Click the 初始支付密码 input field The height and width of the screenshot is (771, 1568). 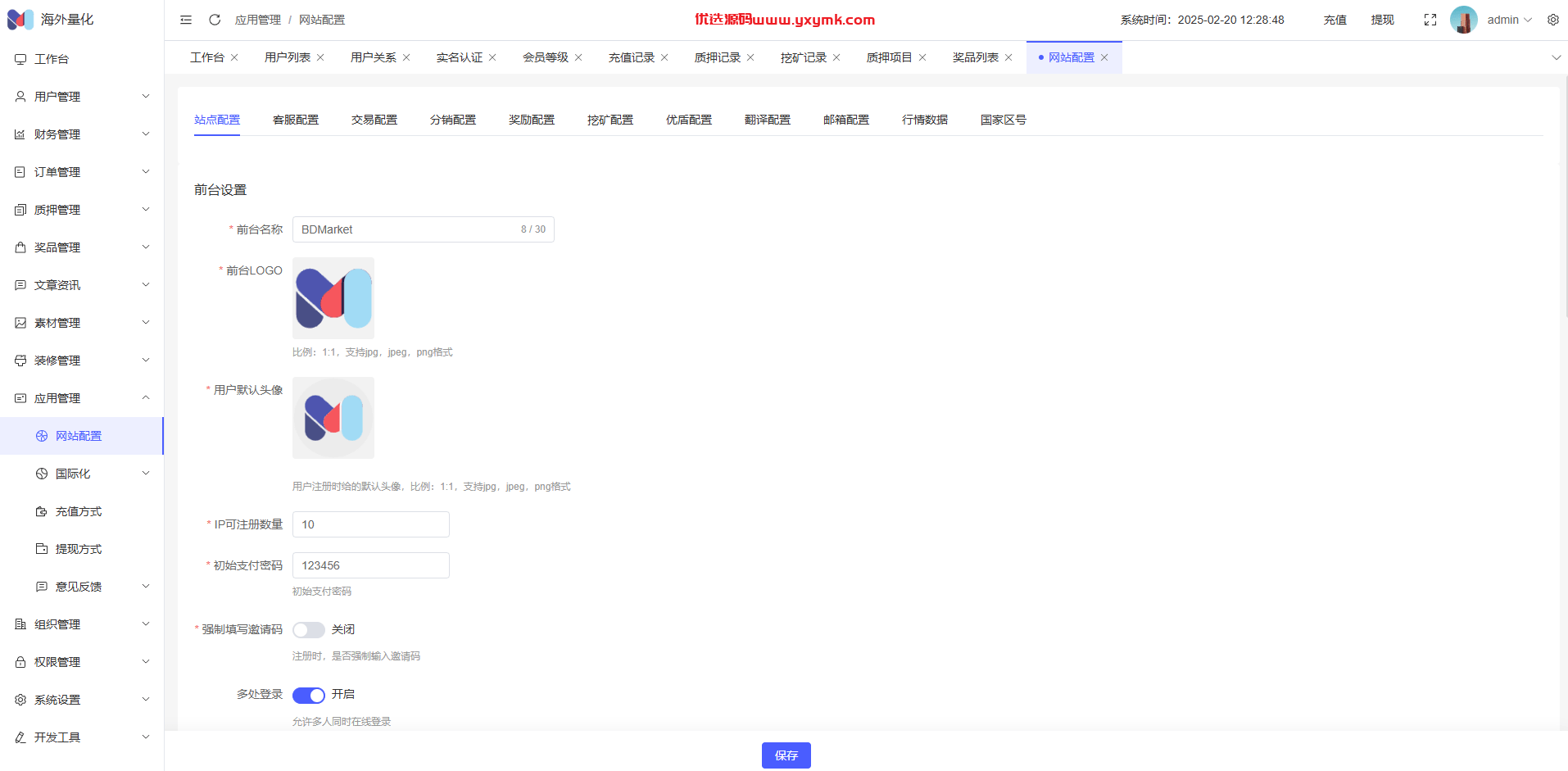371,565
